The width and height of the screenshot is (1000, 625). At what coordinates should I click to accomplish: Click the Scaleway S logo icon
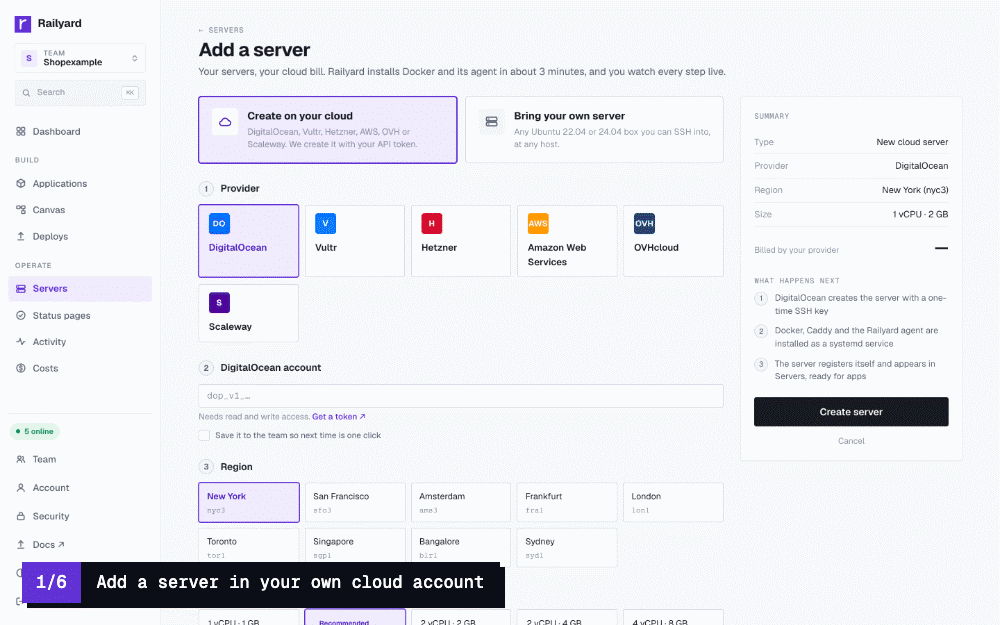[219, 303]
